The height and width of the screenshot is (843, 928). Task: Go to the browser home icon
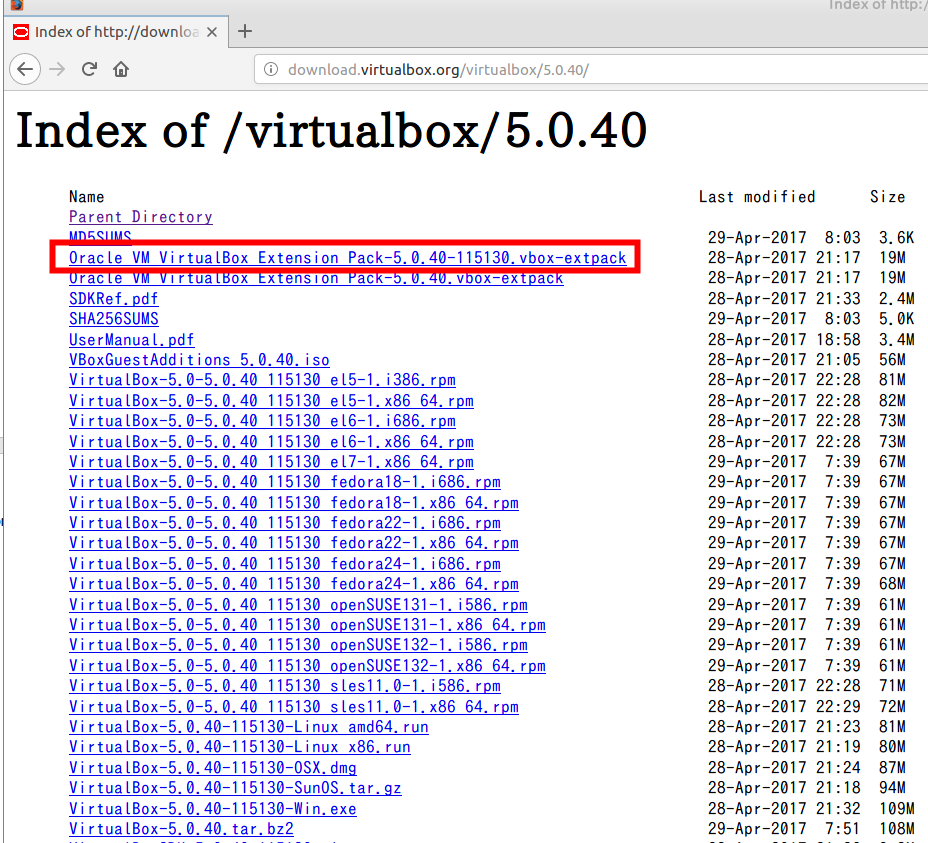pos(120,69)
